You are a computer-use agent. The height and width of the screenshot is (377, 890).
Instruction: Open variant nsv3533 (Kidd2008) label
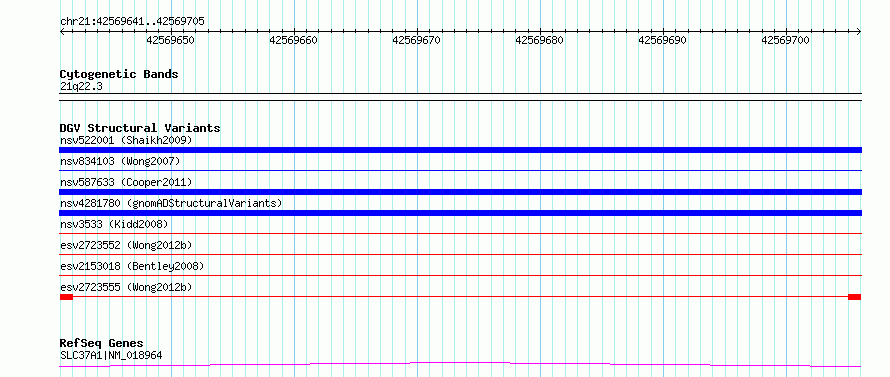(x=114, y=224)
